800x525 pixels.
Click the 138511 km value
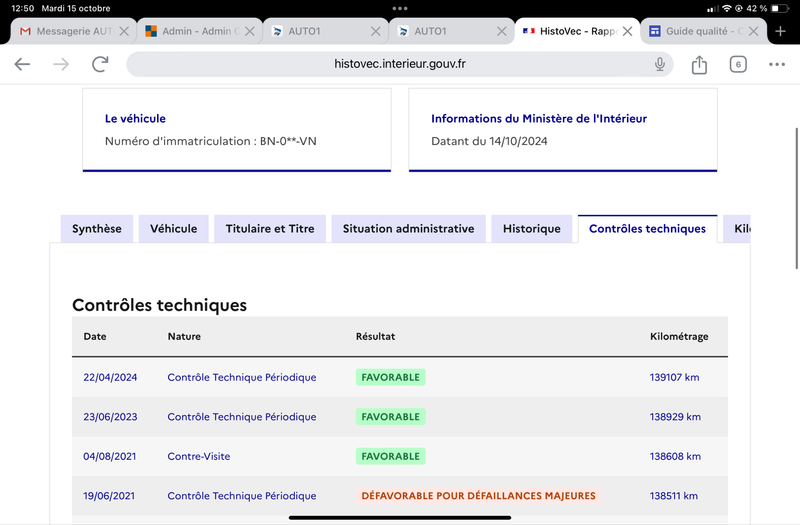point(673,496)
